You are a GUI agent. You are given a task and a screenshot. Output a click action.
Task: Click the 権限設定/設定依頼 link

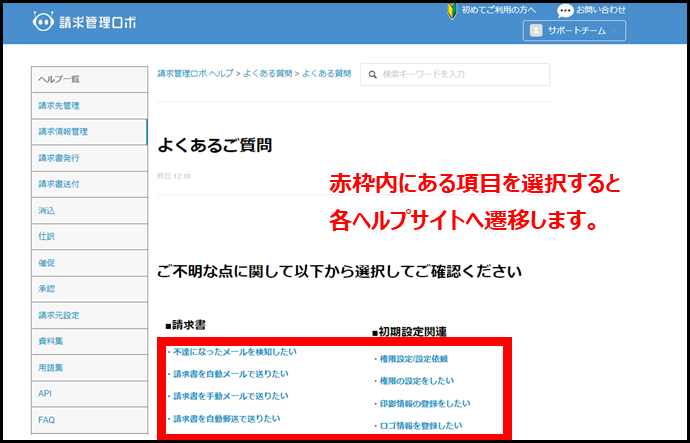pos(411,358)
